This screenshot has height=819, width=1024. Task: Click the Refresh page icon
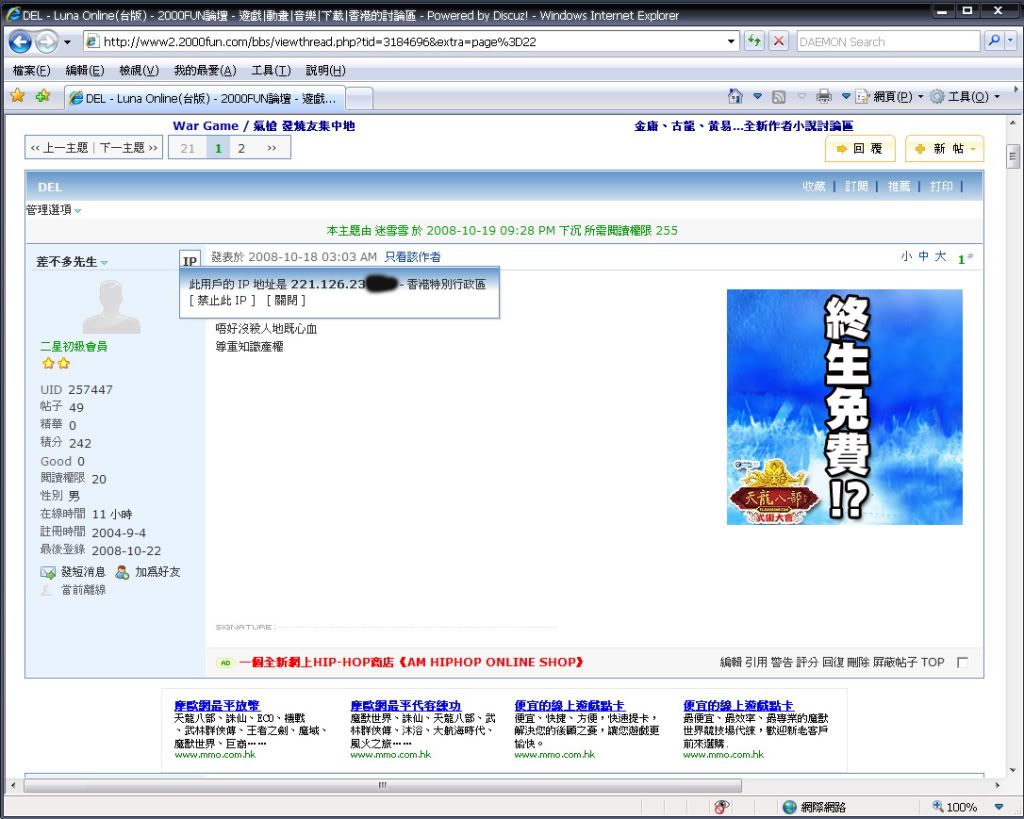coord(754,41)
